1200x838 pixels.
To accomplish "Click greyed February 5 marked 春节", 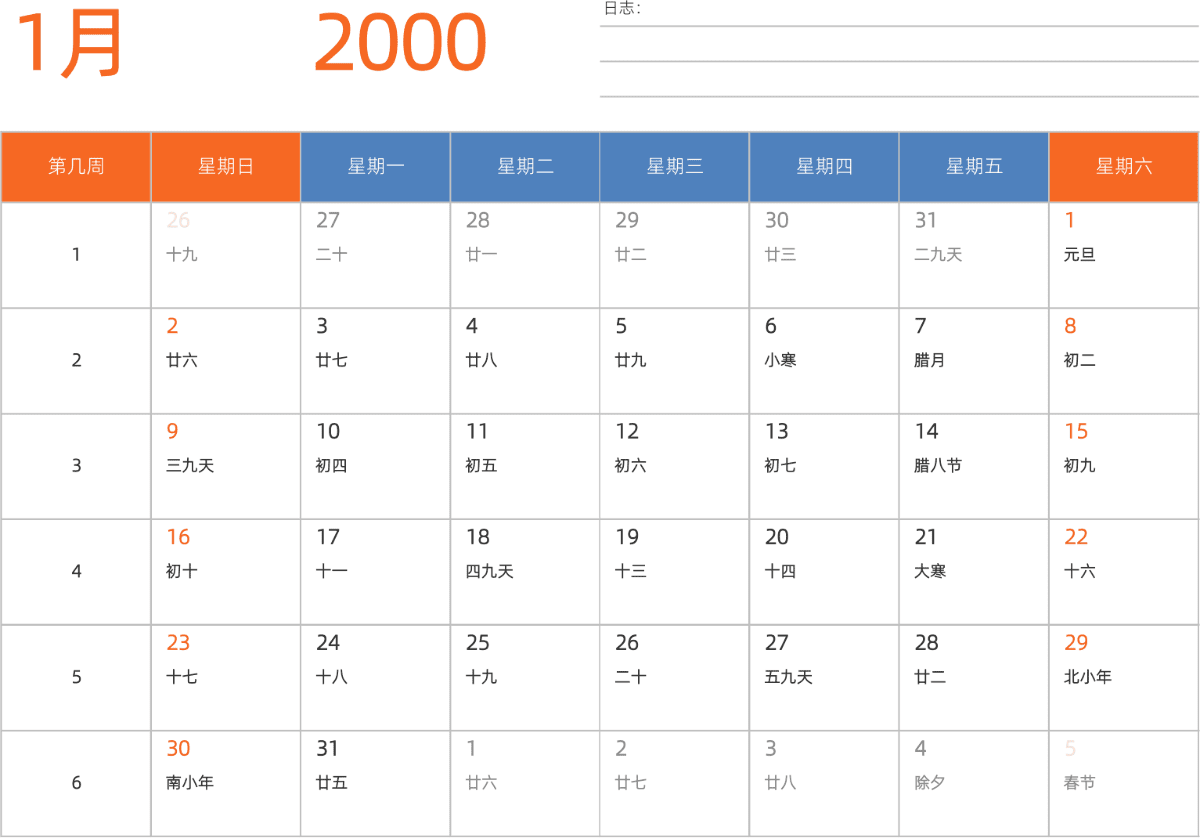I will [x=1124, y=783].
